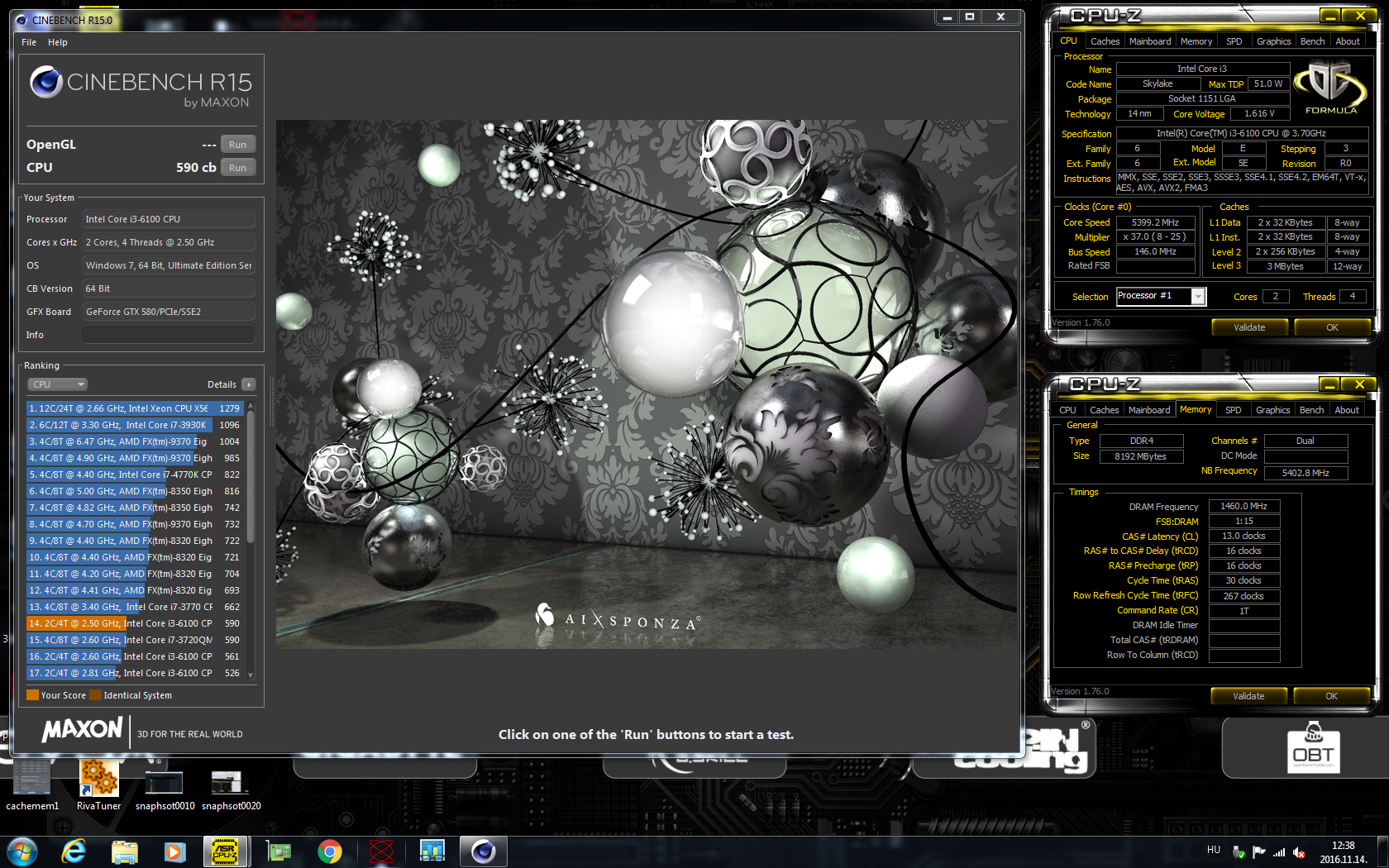The width and height of the screenshot is (1389, 868).
Task: Switch to Graphics tab in upper CPU-Z
Action: pos(1273,41)
